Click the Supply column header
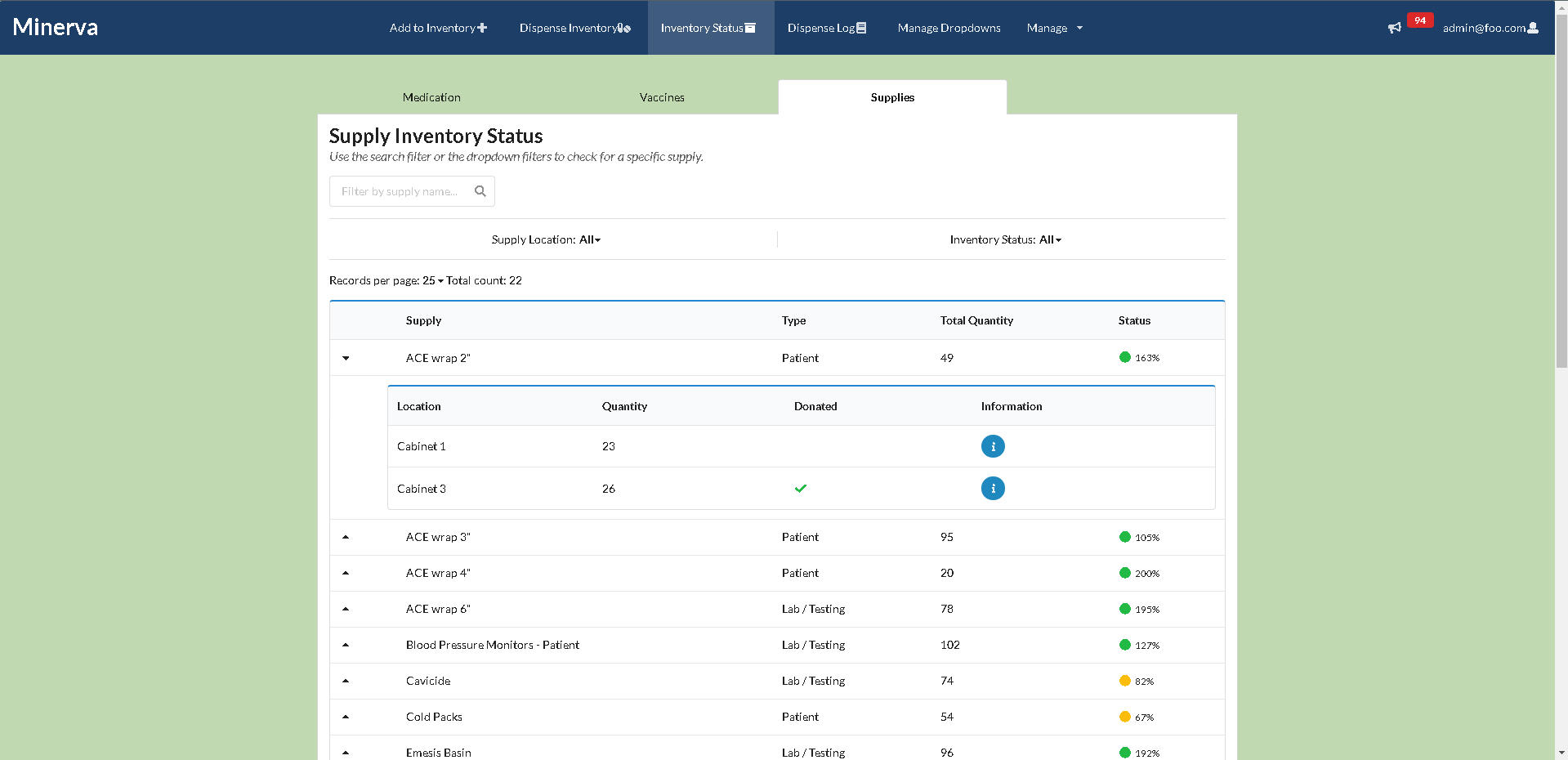Viewport: 1568px width, 760px height. pos(423,320)
